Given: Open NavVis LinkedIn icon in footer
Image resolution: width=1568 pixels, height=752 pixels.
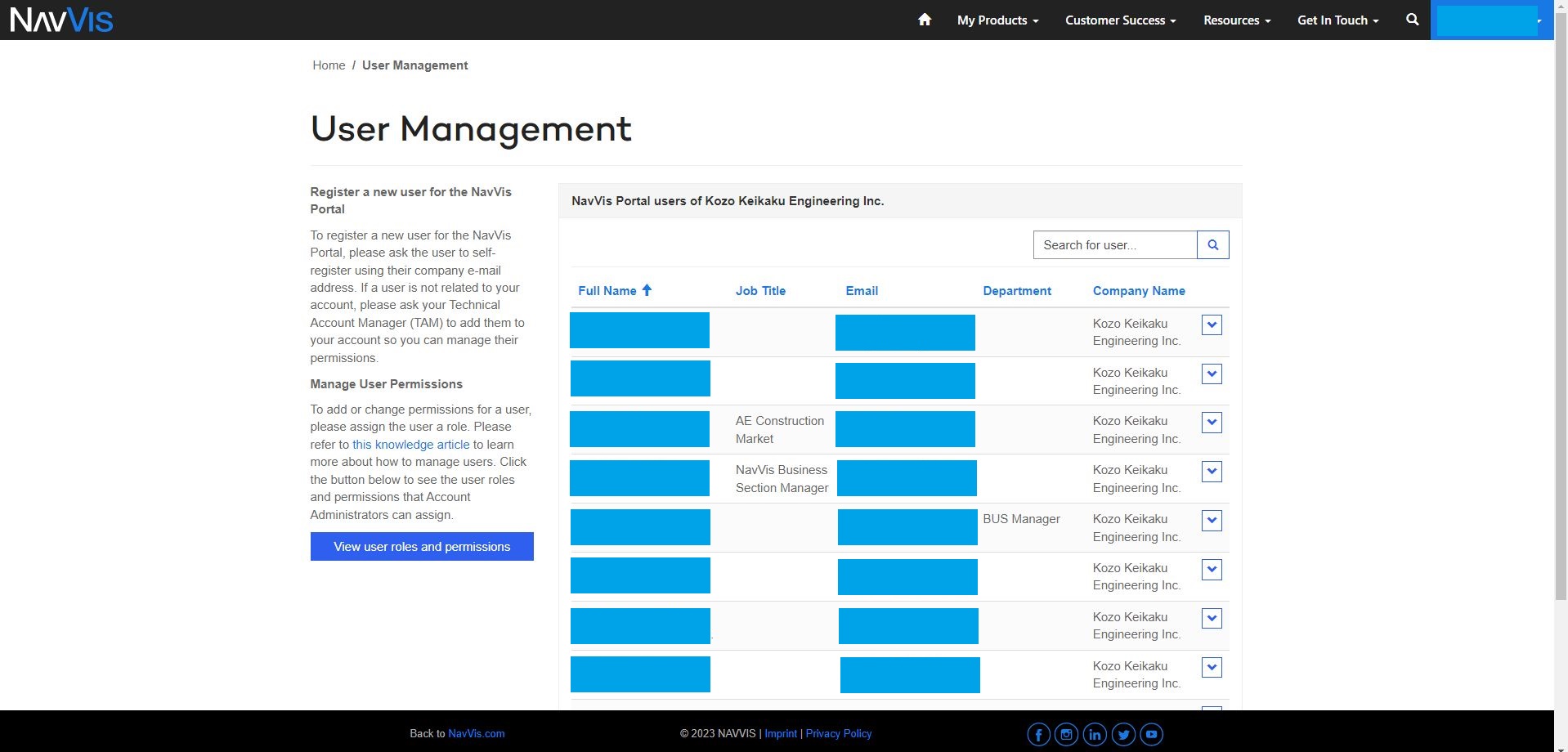Looking at the screenshot, I should (1095, 734).
